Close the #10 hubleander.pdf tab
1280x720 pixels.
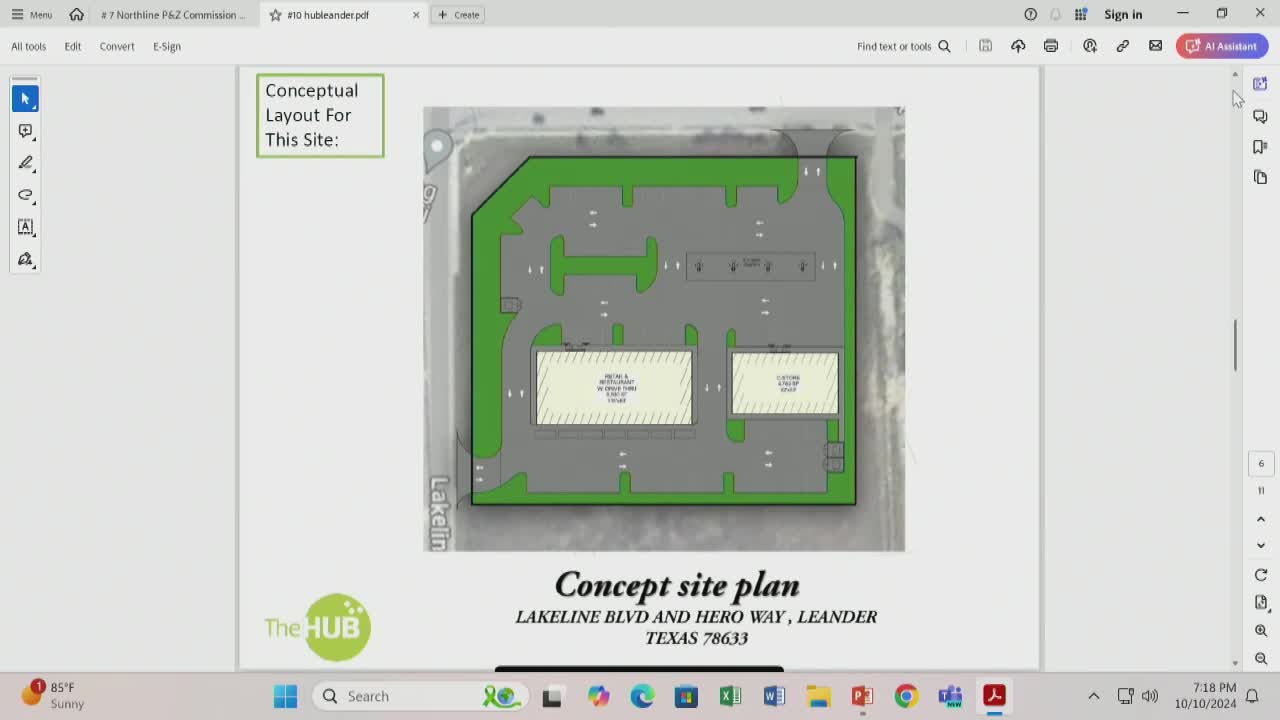(416, 15)
